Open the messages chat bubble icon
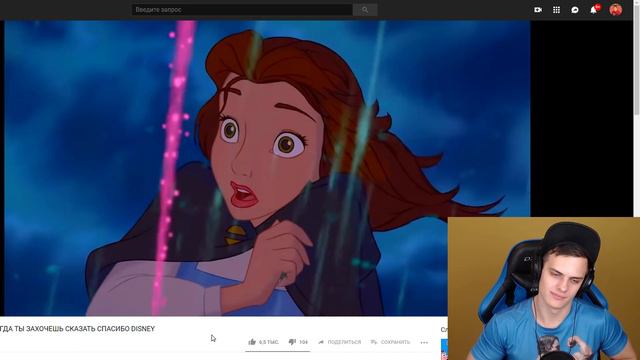 click(575, 10)
